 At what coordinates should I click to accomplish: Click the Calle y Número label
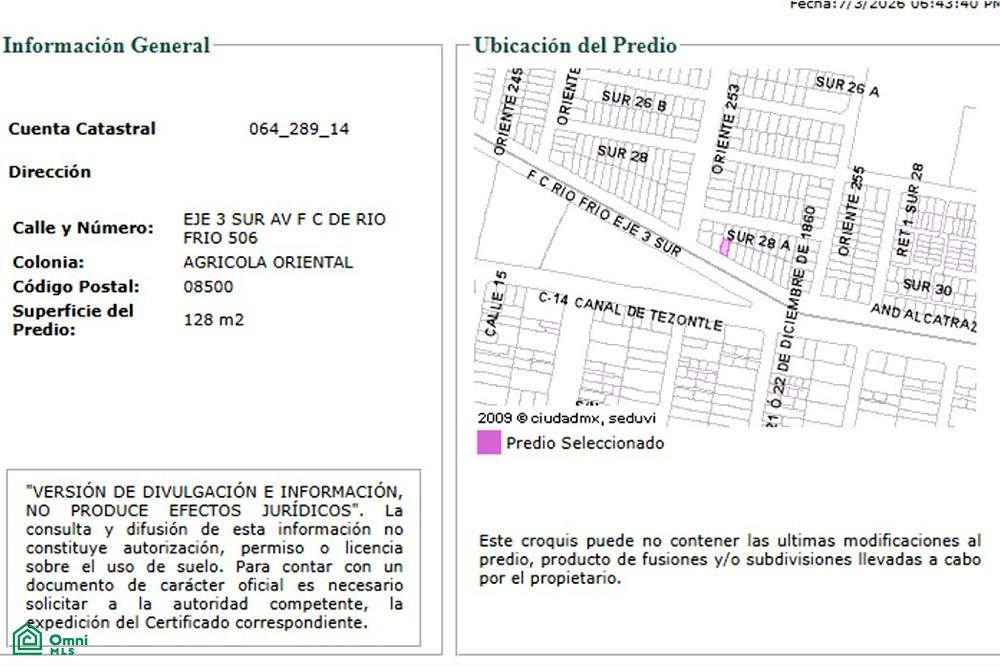pos(83,228)
